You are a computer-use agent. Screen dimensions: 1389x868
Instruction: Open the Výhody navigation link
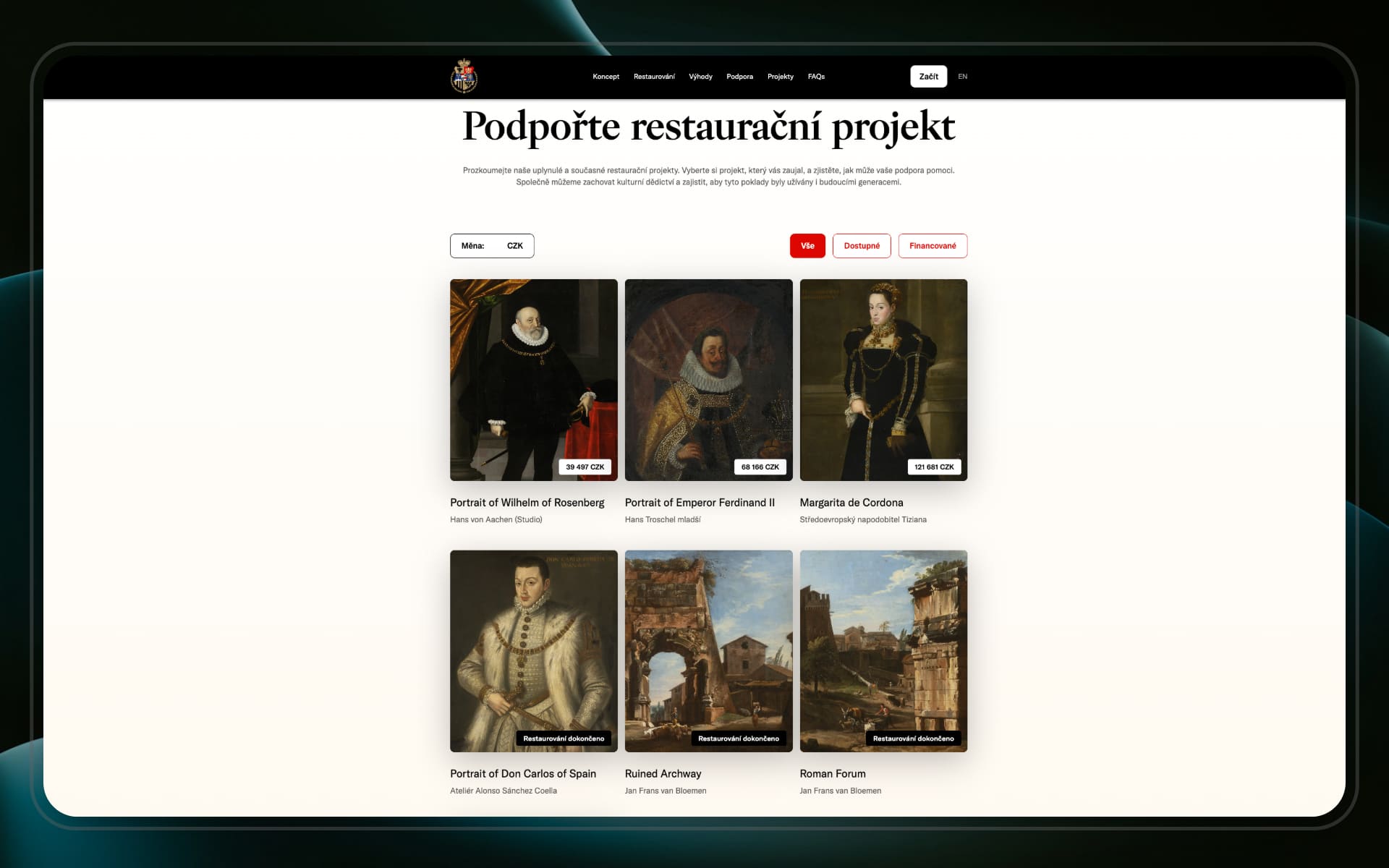(x=700, y=77)
